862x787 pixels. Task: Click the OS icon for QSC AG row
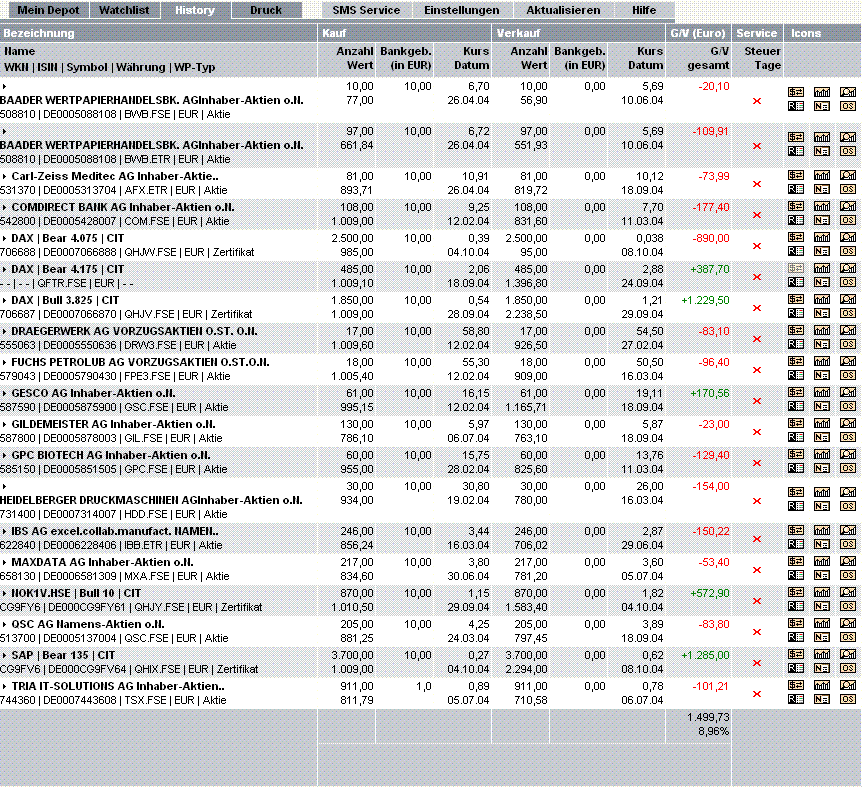click(847, 638)
